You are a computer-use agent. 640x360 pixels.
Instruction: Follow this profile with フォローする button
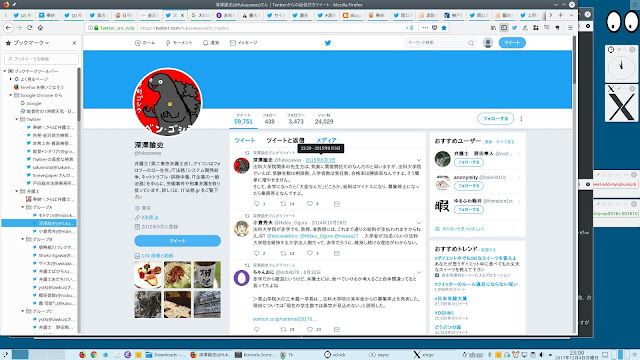click(x=496, y=119)
